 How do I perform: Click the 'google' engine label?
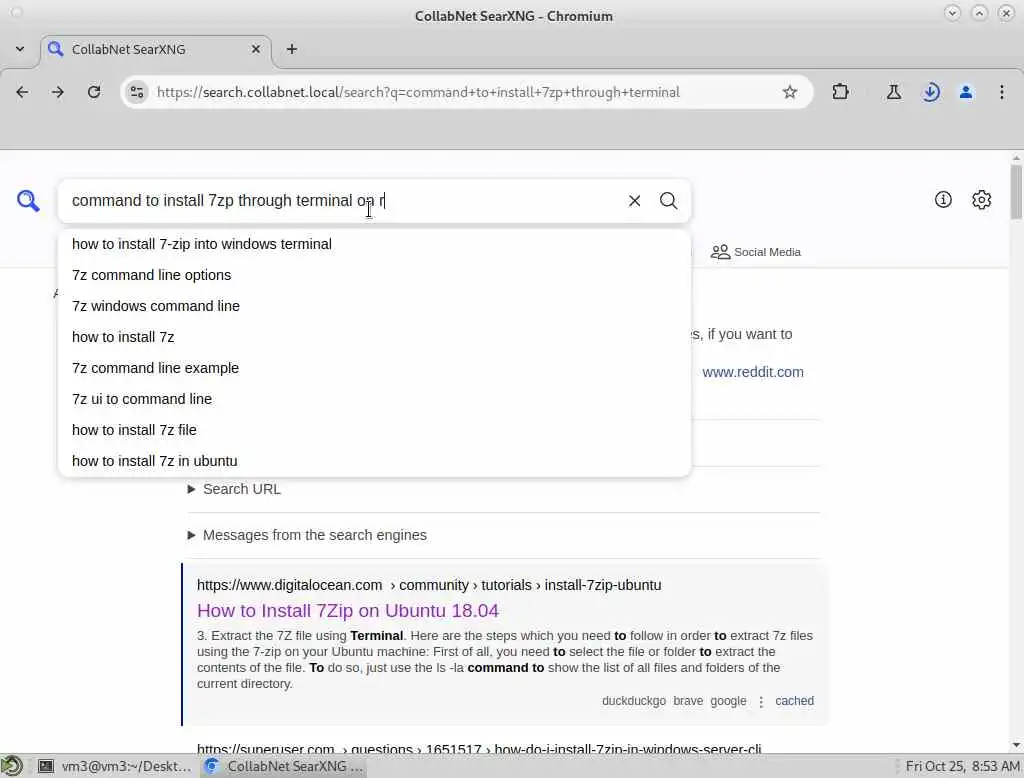(728, 701)
